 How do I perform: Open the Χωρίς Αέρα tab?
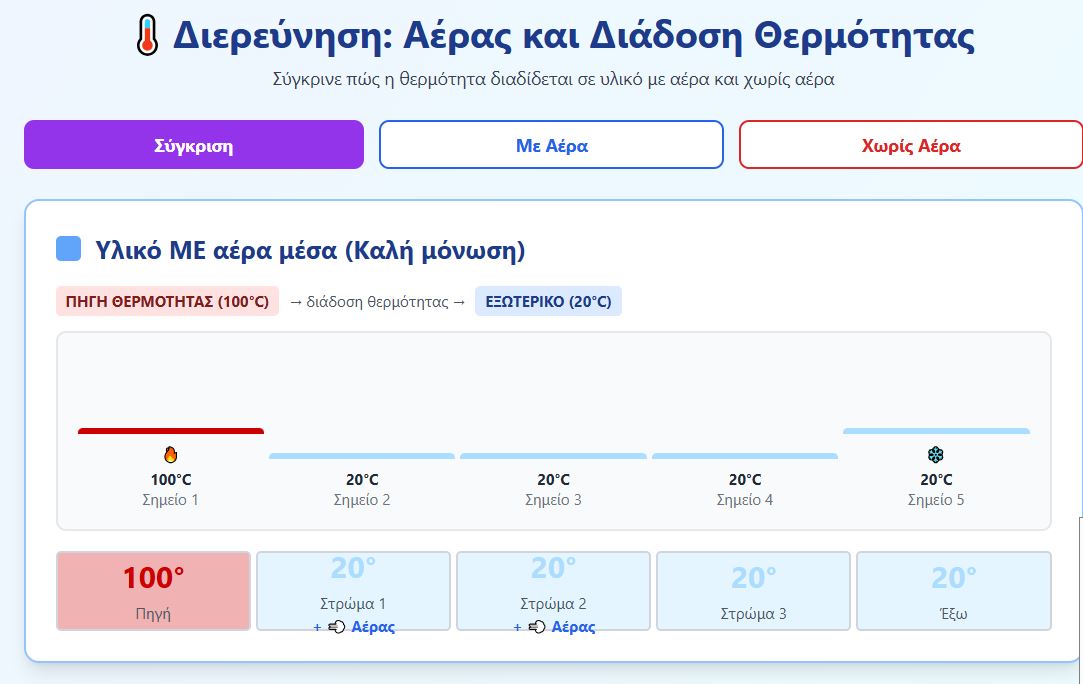click(x=910, y=145)
